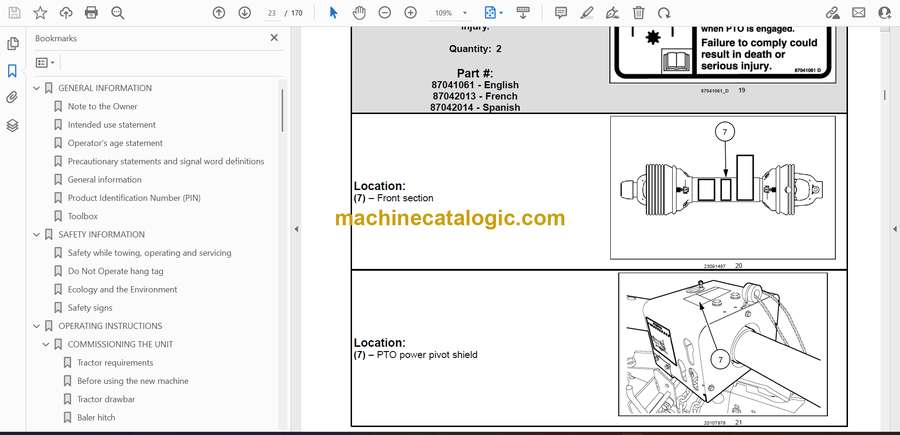The width and height of the screenshot is (900, 435).
Task: Click the delete trash icon
Action: [638, 13]
